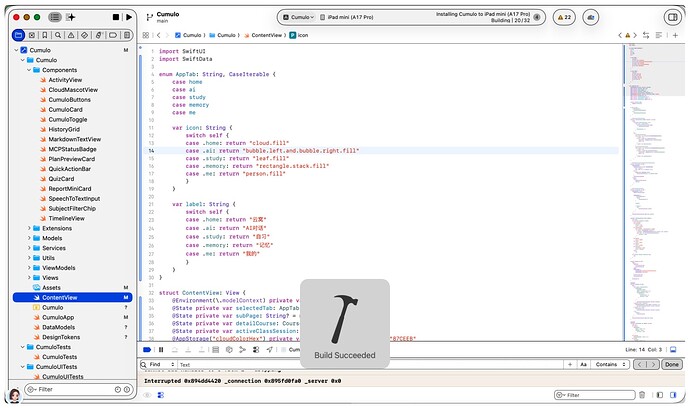This screenshot has height=408, width=690.
Task: Open the Find navigator magnifier tab
Action: point(58,35)
